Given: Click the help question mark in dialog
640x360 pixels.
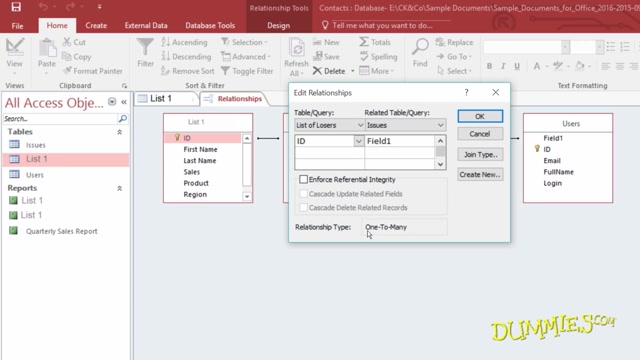Looking at the screenshot, I should coord(466,93).
